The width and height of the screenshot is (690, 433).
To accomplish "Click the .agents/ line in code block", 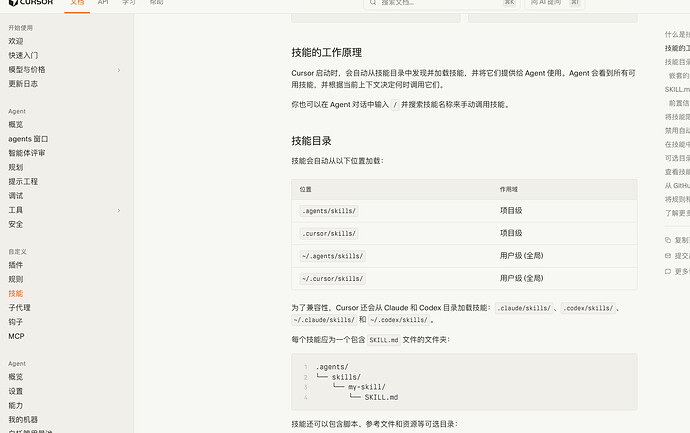I will pos(332,367).
